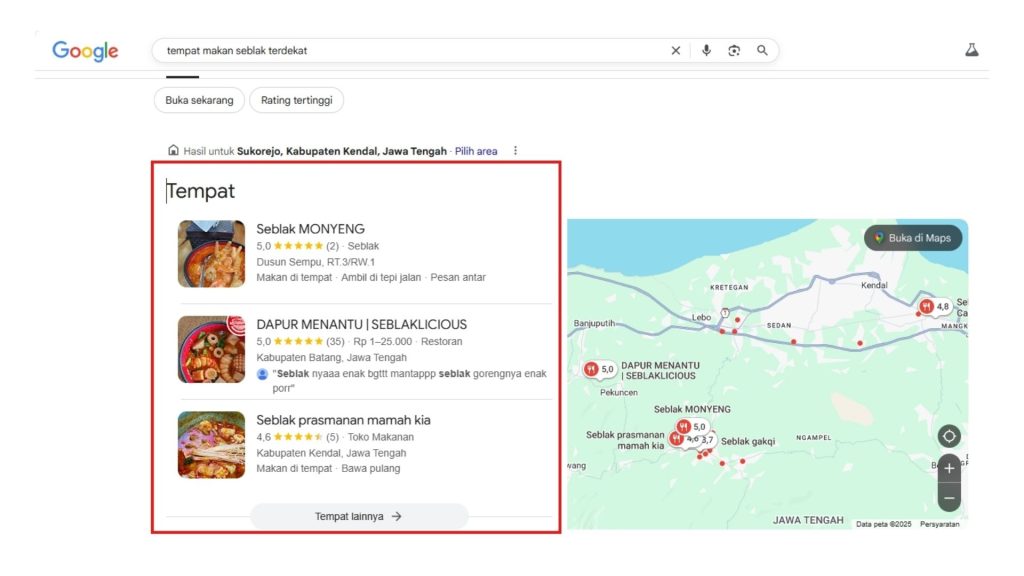Click the Google logo
Screen dimensions: 1024x576
click(x=85, y=51)
